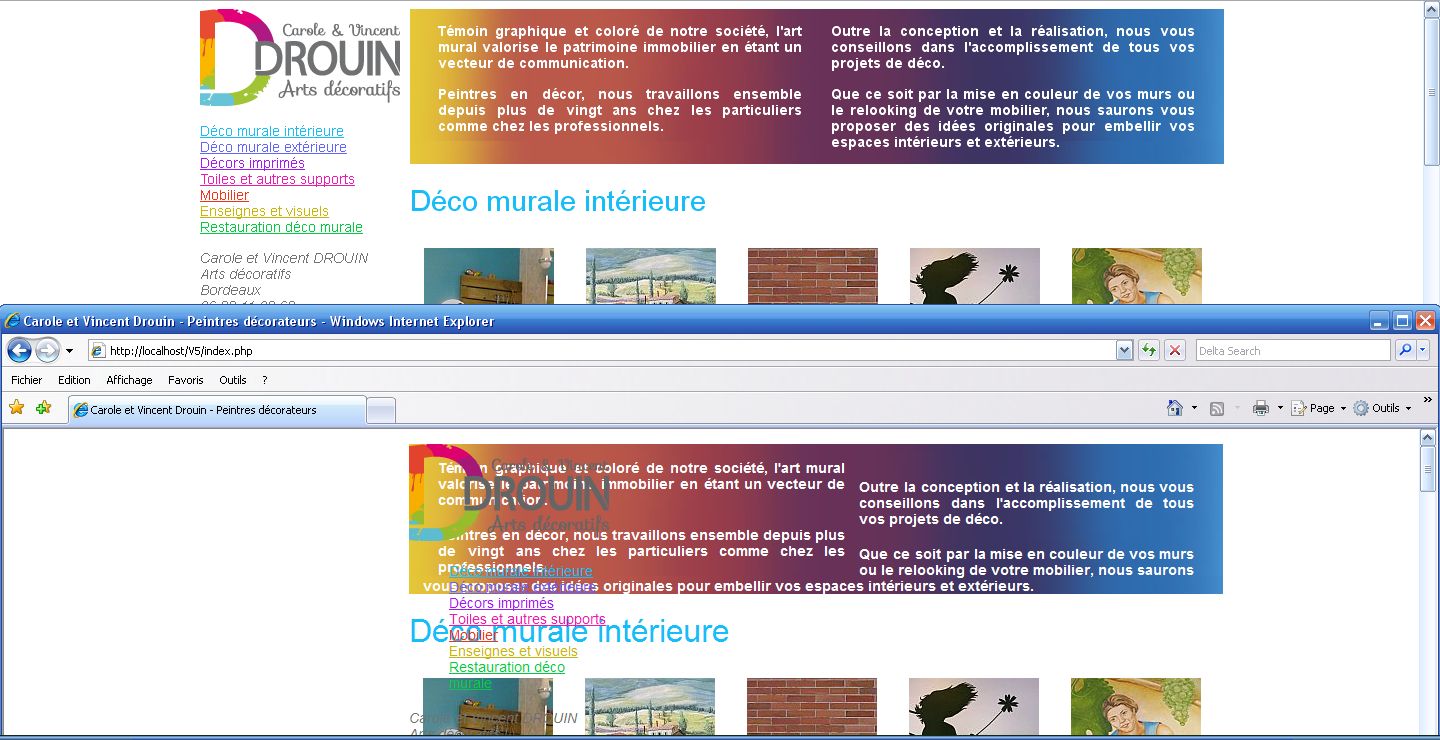This screenshot has width=1440, height=740.
Task: Click the Home page icon
Action: 1175,408
